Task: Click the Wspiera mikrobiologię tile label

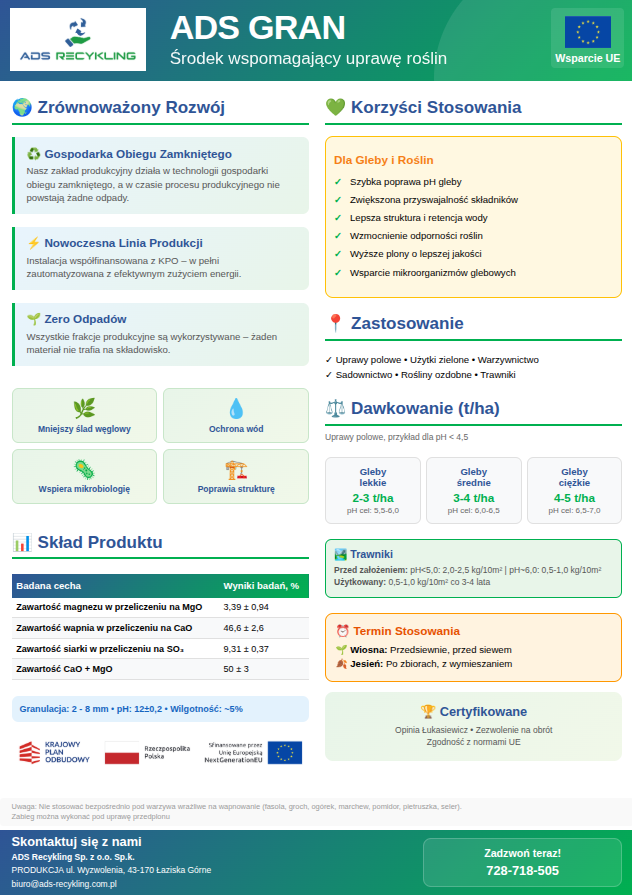Action: click(84, 489)
